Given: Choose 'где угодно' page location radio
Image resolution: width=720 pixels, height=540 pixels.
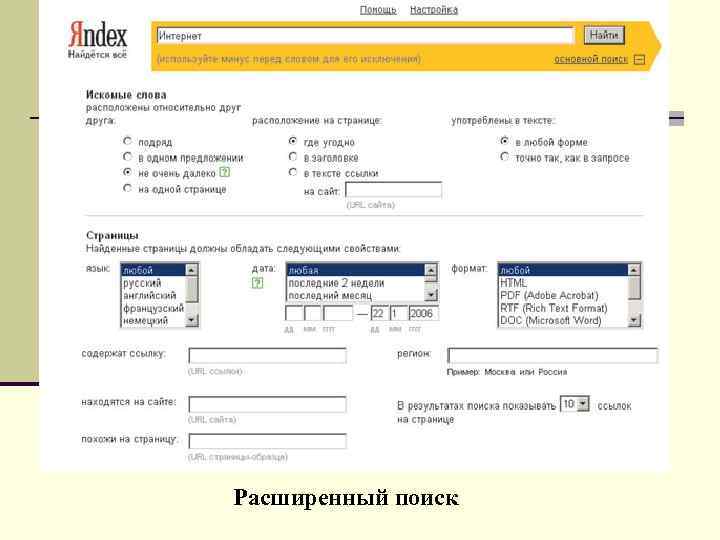Looking at the screenshot, I should tap(292, 141).
